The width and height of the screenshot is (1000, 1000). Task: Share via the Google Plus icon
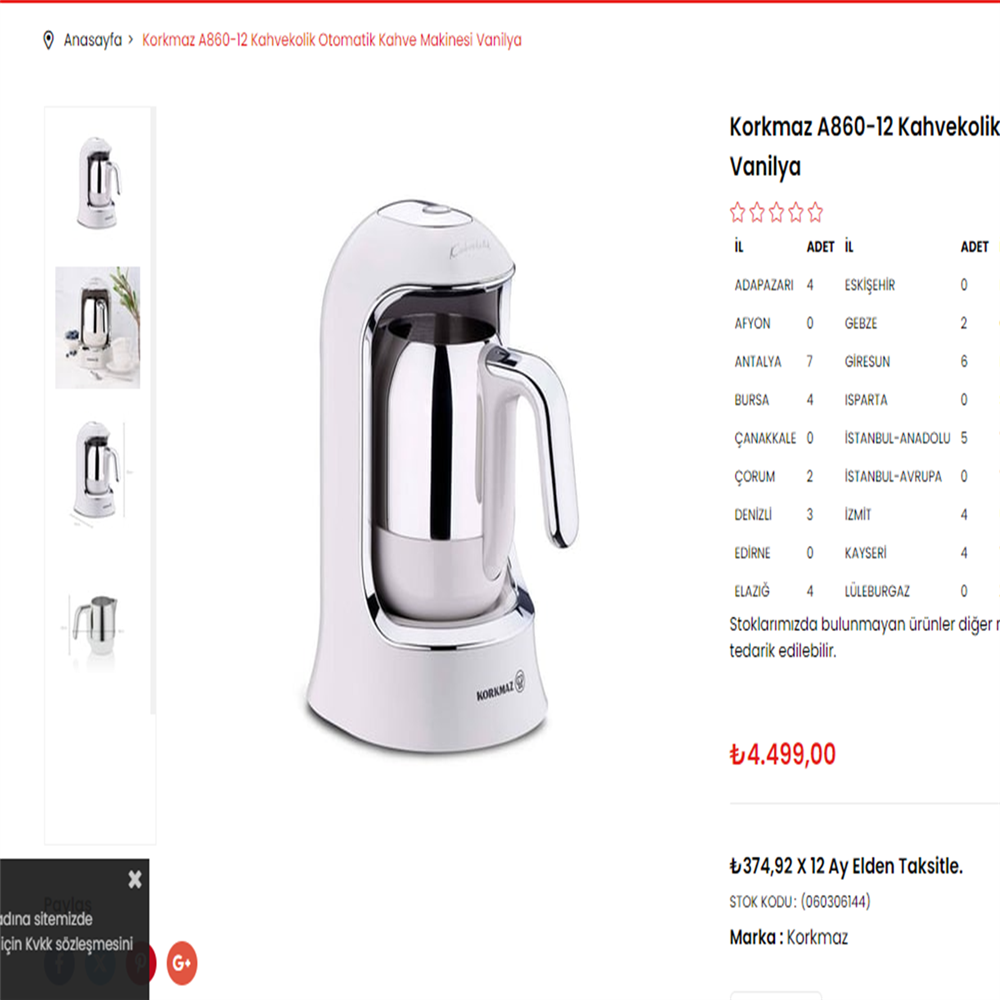pos(182,962)
